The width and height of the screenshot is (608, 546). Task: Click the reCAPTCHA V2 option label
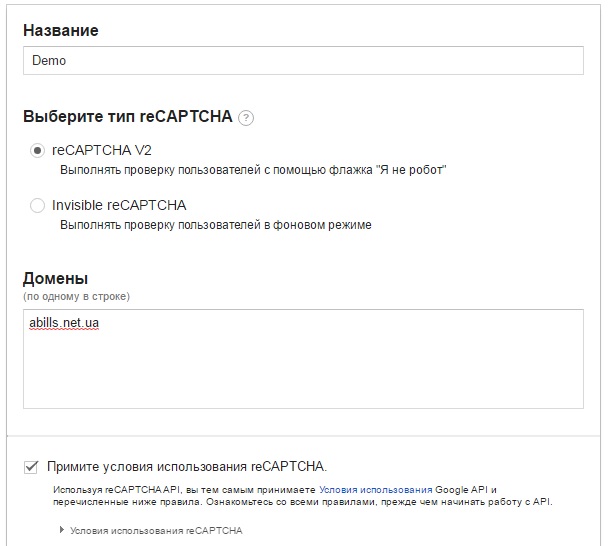click(x=102, y=150)
